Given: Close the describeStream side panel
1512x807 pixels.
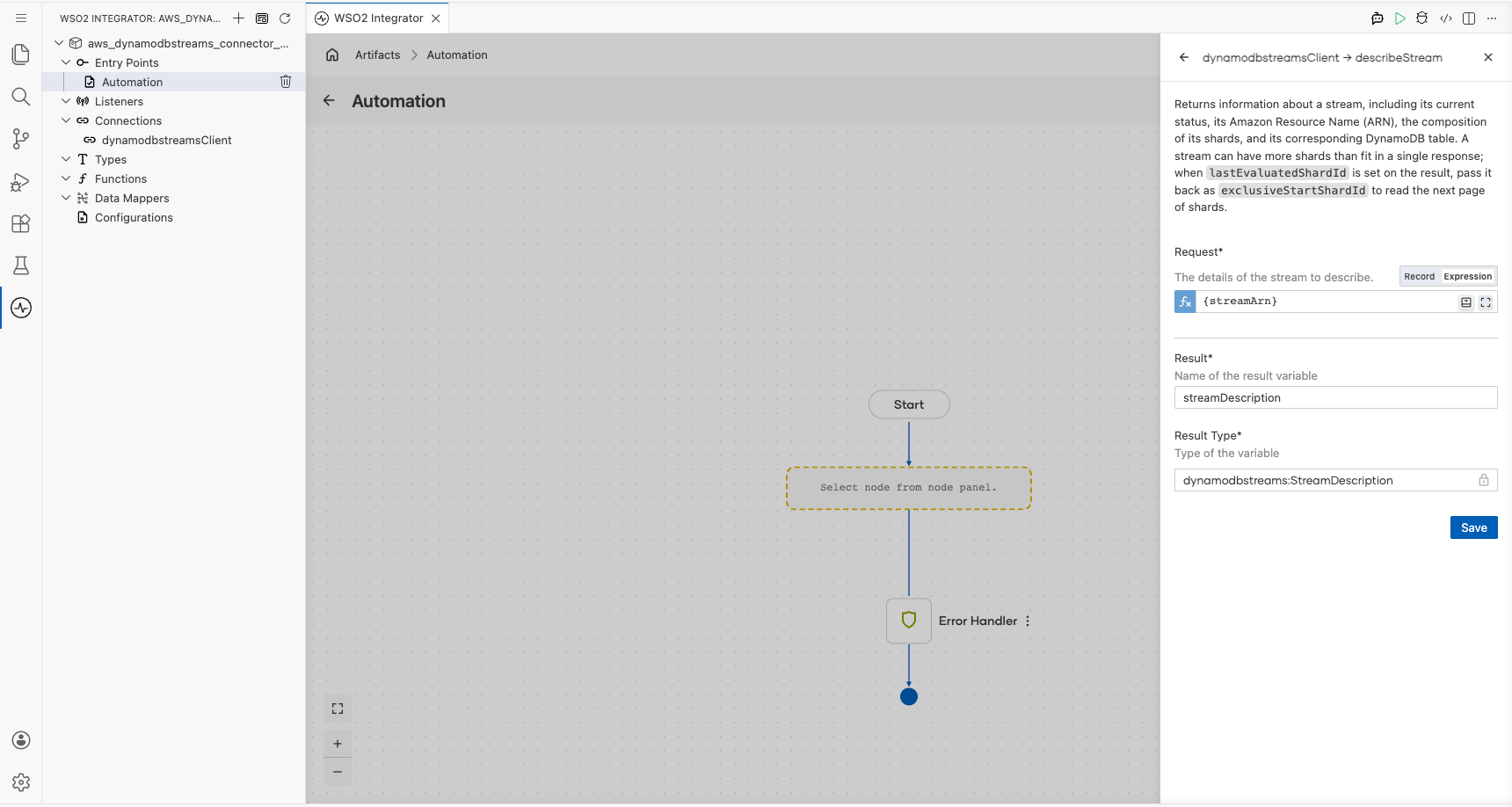Looking at the screenshot, I should (x=1488, y=57).
